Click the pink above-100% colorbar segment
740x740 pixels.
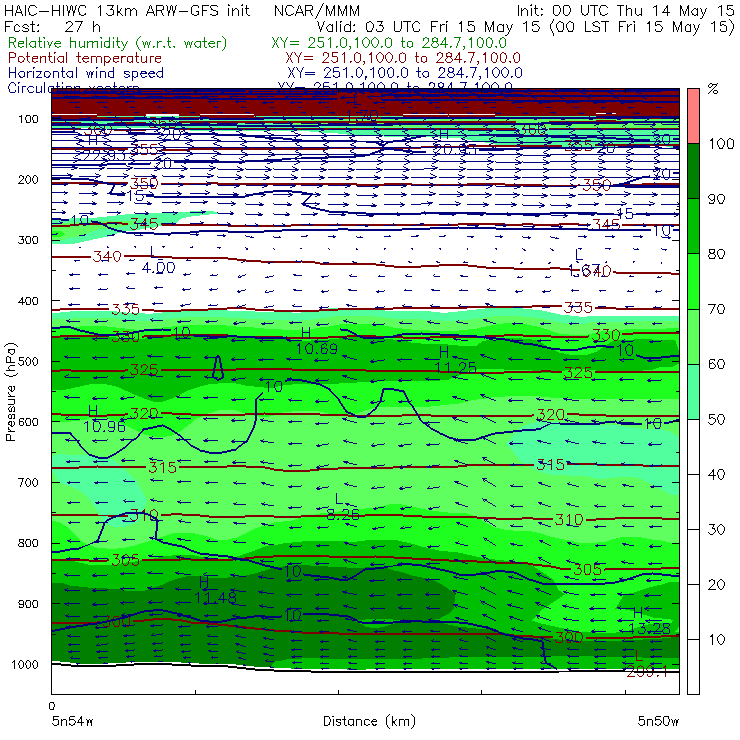693,116
